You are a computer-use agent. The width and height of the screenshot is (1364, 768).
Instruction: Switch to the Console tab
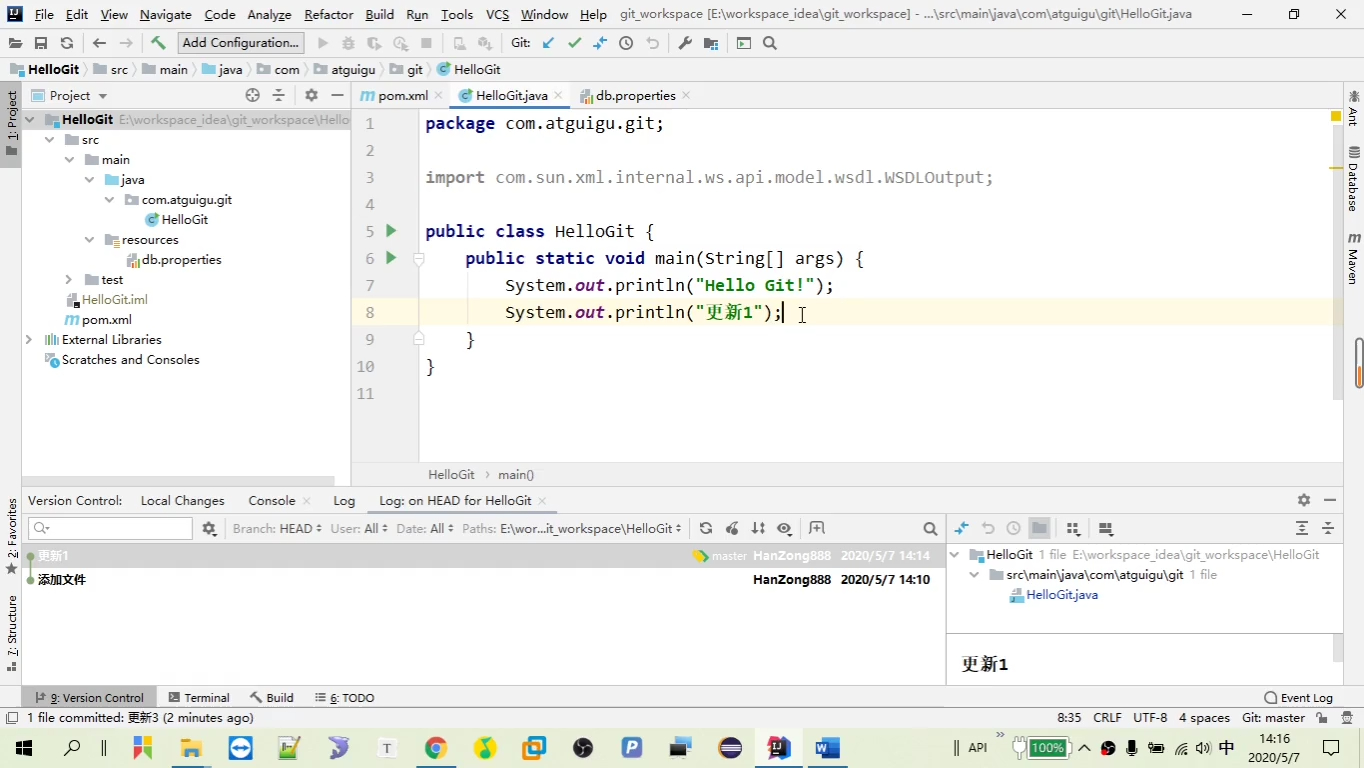[272, 500]
